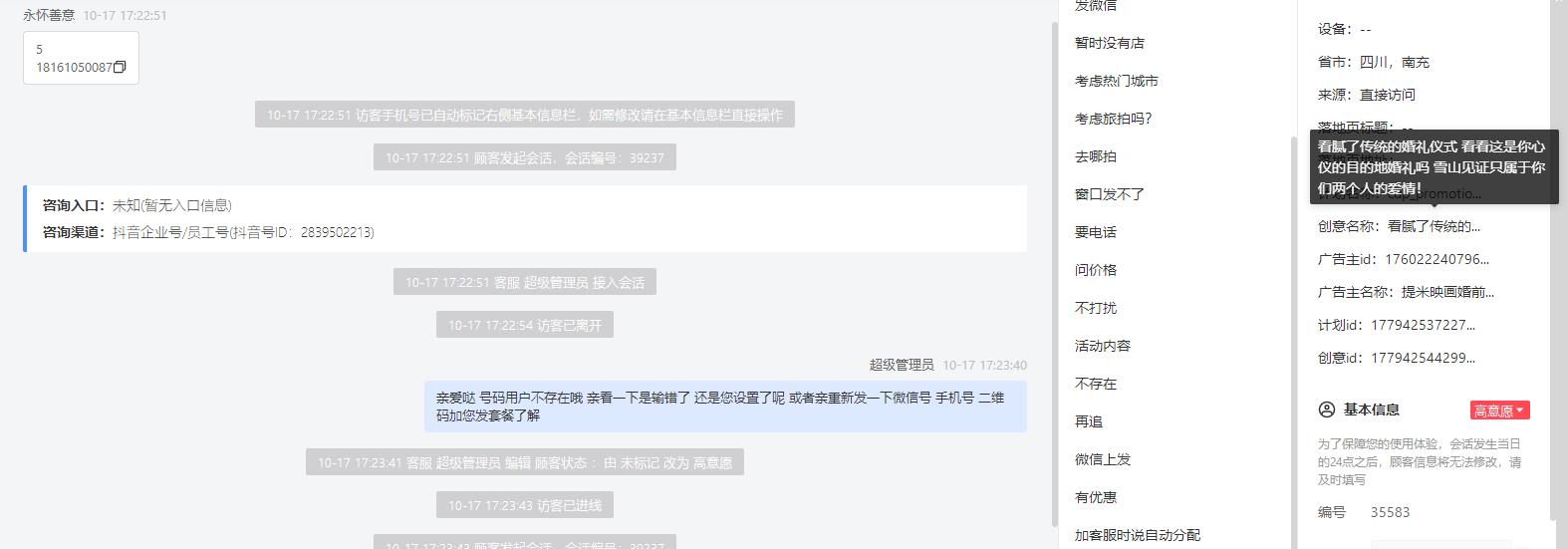Click the 基本信息 user icon
Screen dimensions: 1568x549
pos(1326,410)
